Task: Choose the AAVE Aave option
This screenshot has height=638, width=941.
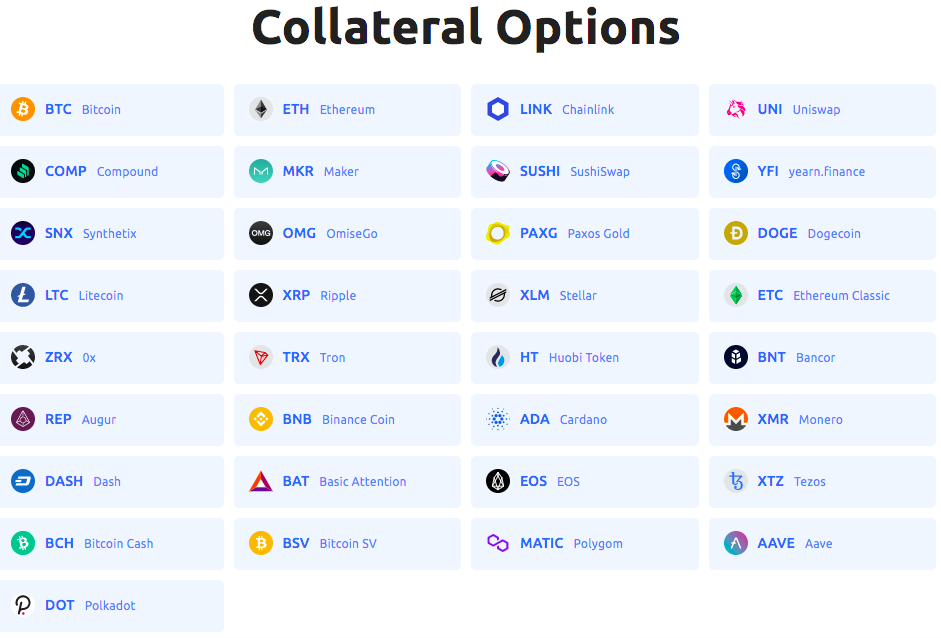Action: [x=822, y=544]
